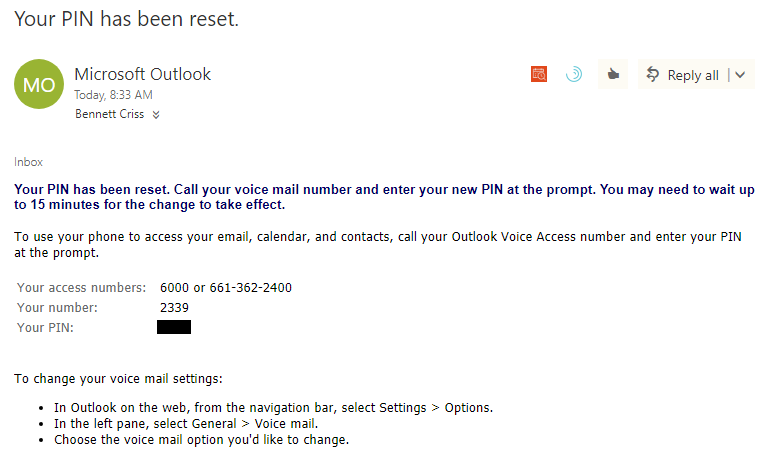Like this message with thumbs-up icon
Screen dimensions: 773x473
click(x=613, y=74)
